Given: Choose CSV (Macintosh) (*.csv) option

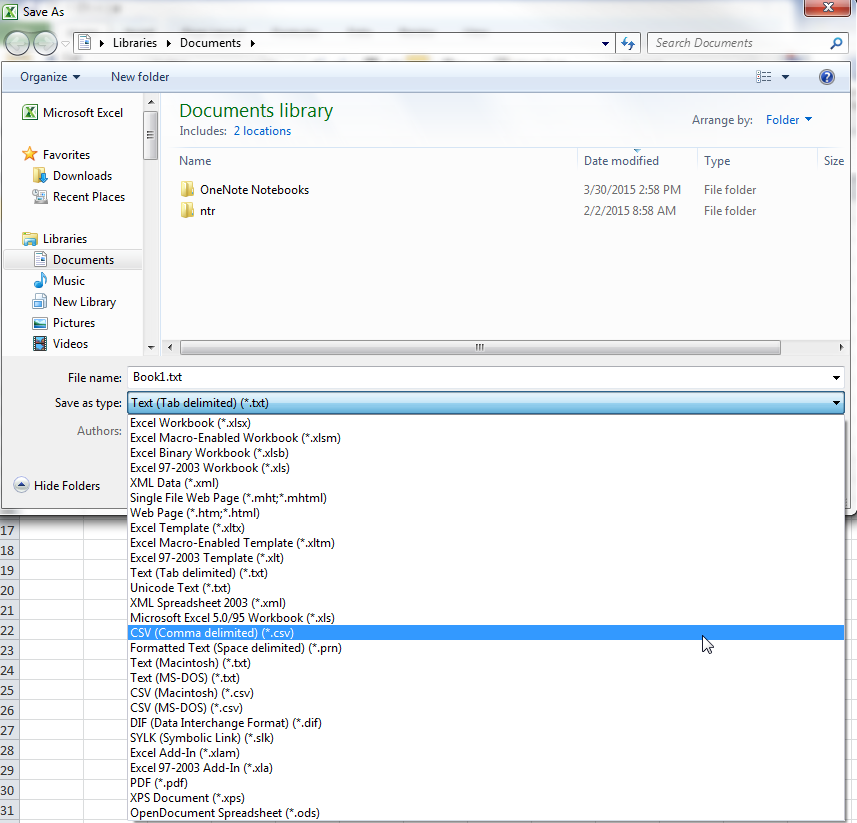Looking at the screenshot, I should [x=486, y=693].
